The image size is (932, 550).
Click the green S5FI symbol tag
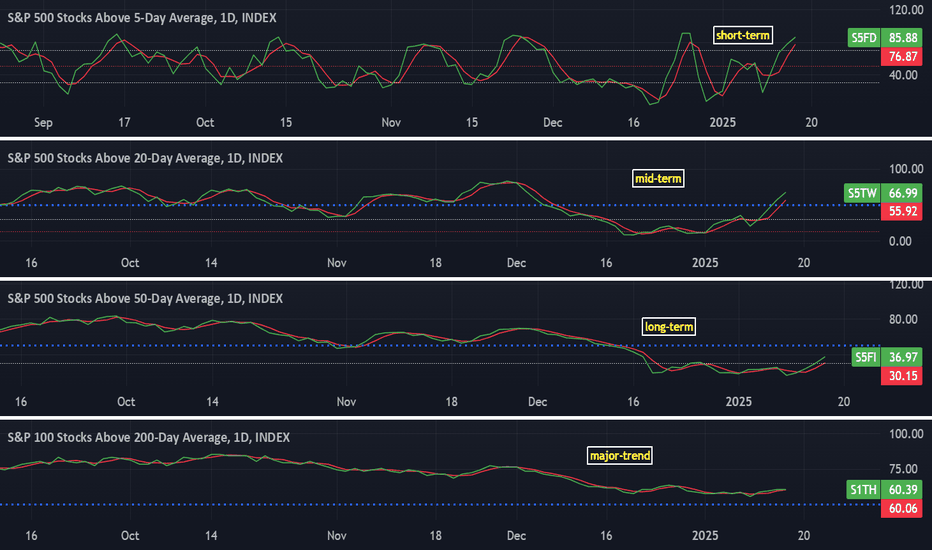point(865,357)
